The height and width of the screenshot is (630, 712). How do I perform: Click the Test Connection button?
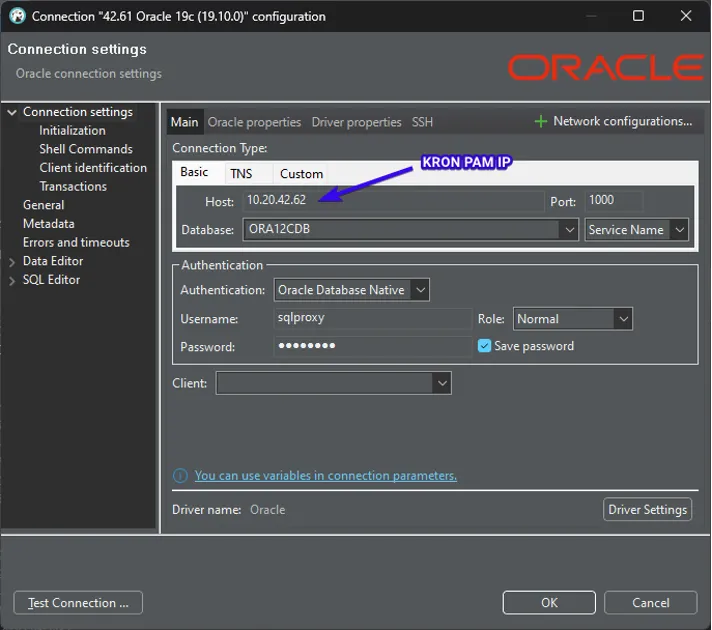click(78, 603)
